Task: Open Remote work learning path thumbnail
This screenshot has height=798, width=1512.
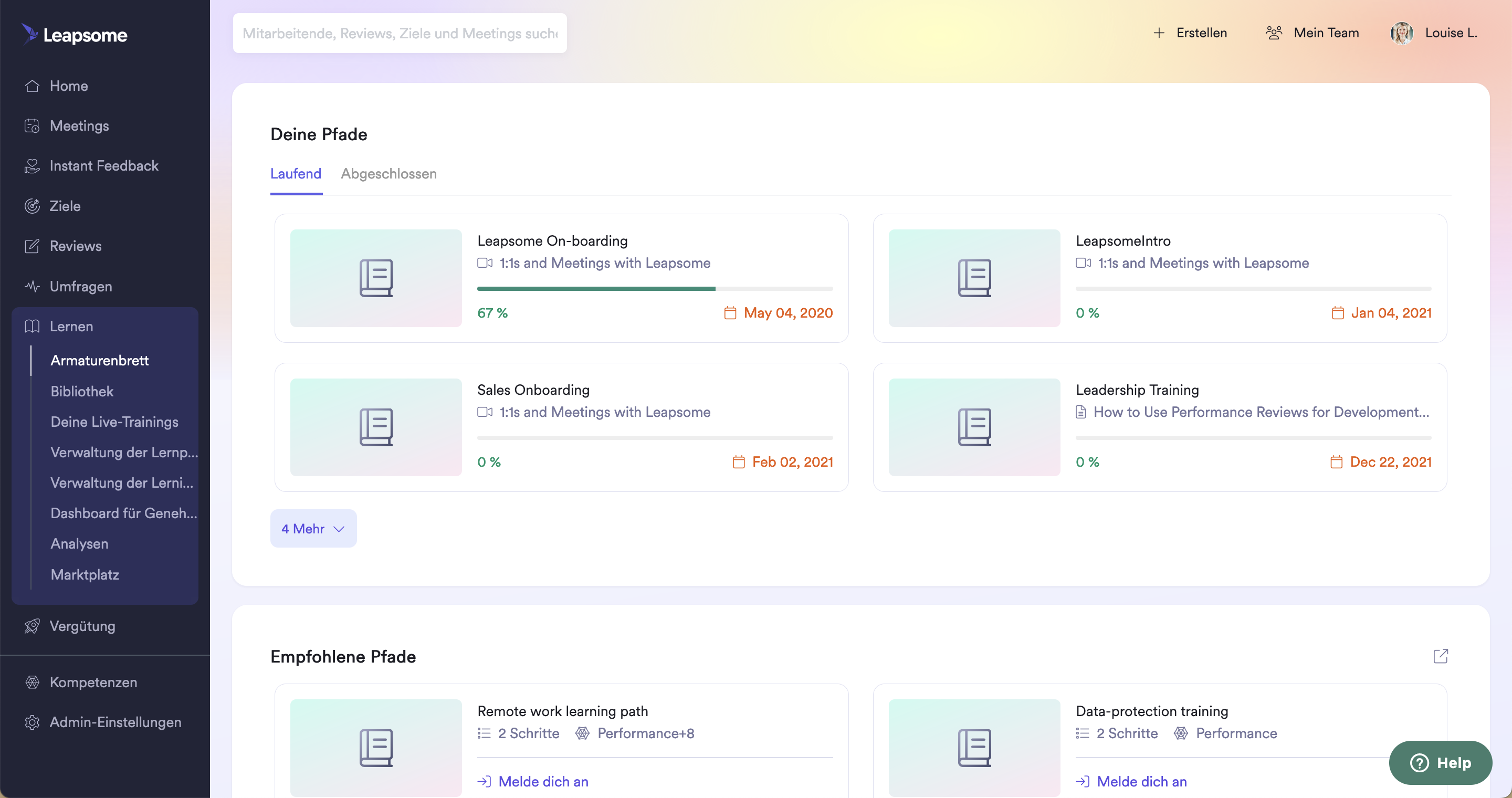Action: pos(376,748)
